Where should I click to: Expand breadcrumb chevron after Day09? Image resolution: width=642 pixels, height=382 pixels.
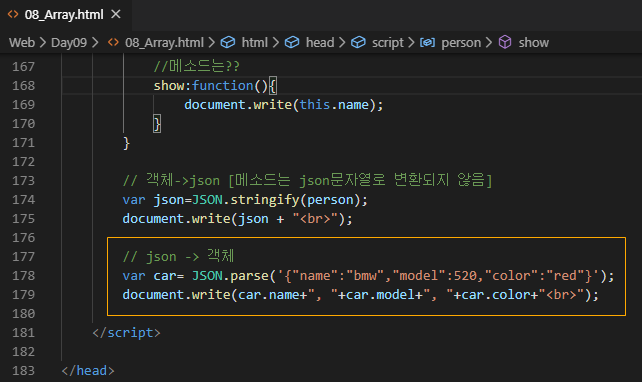click(95, 43)
